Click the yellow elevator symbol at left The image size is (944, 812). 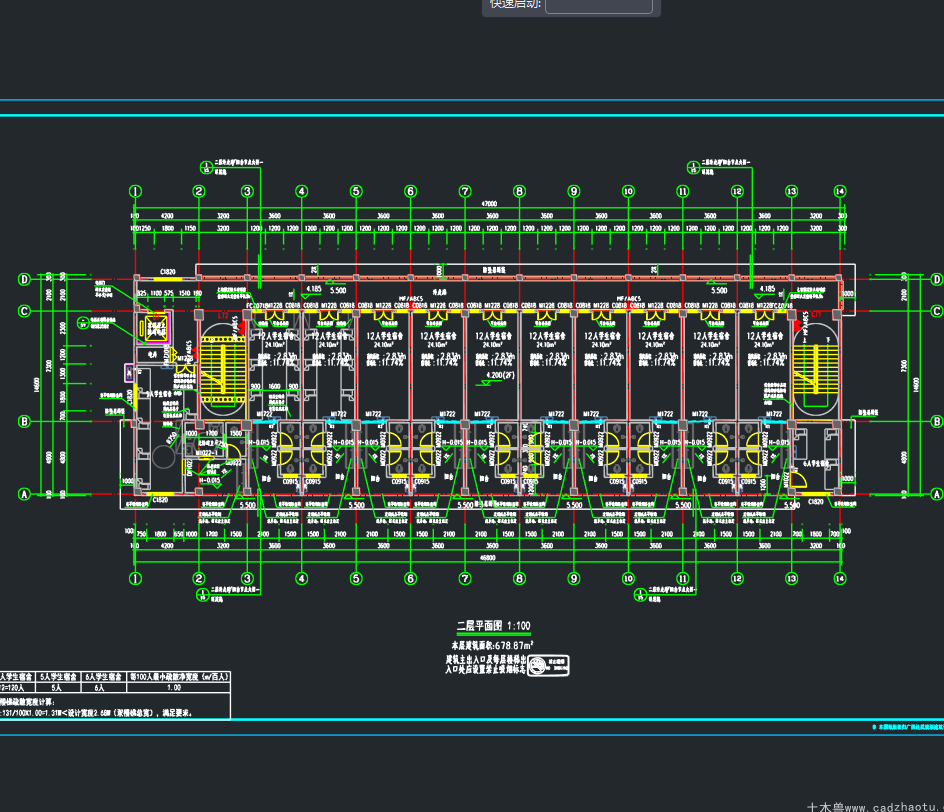coord(155,327)
